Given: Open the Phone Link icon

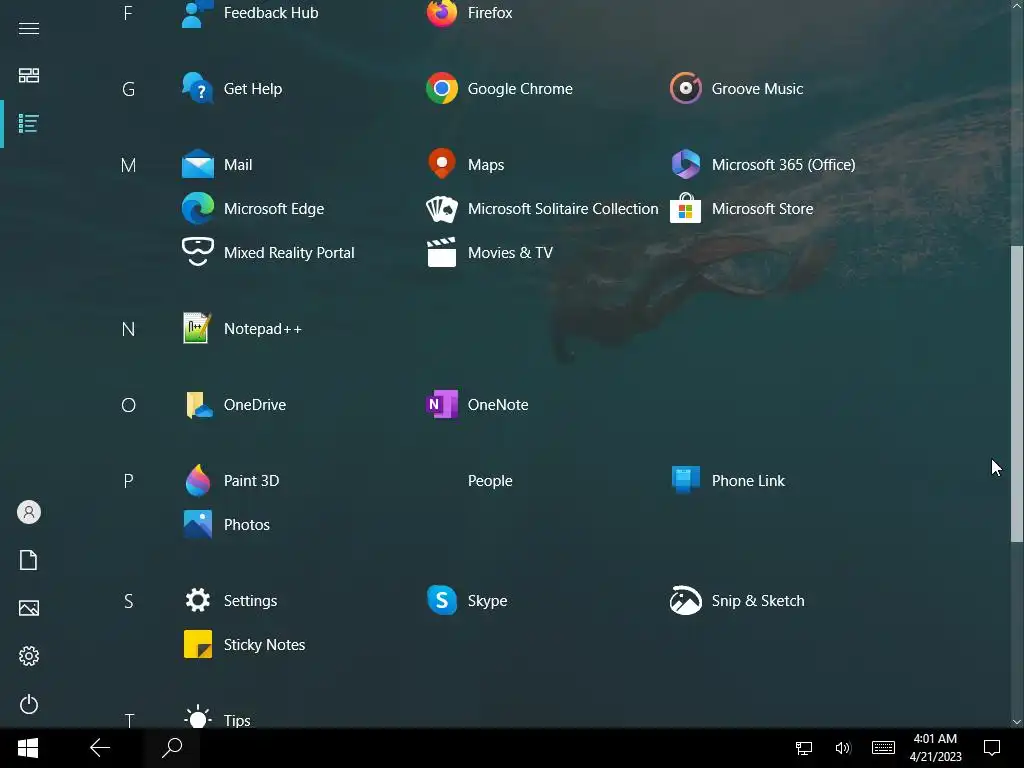Looking at the screenshot, I should pos(686,481).
